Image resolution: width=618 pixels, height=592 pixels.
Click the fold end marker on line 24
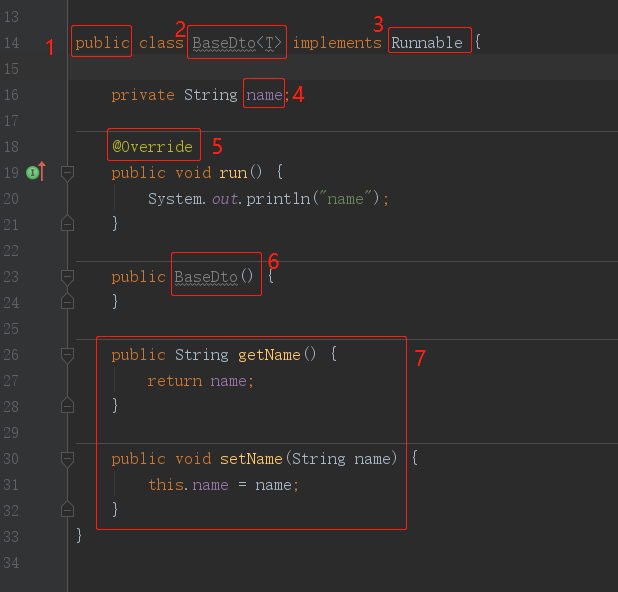[x=67, y=300]
